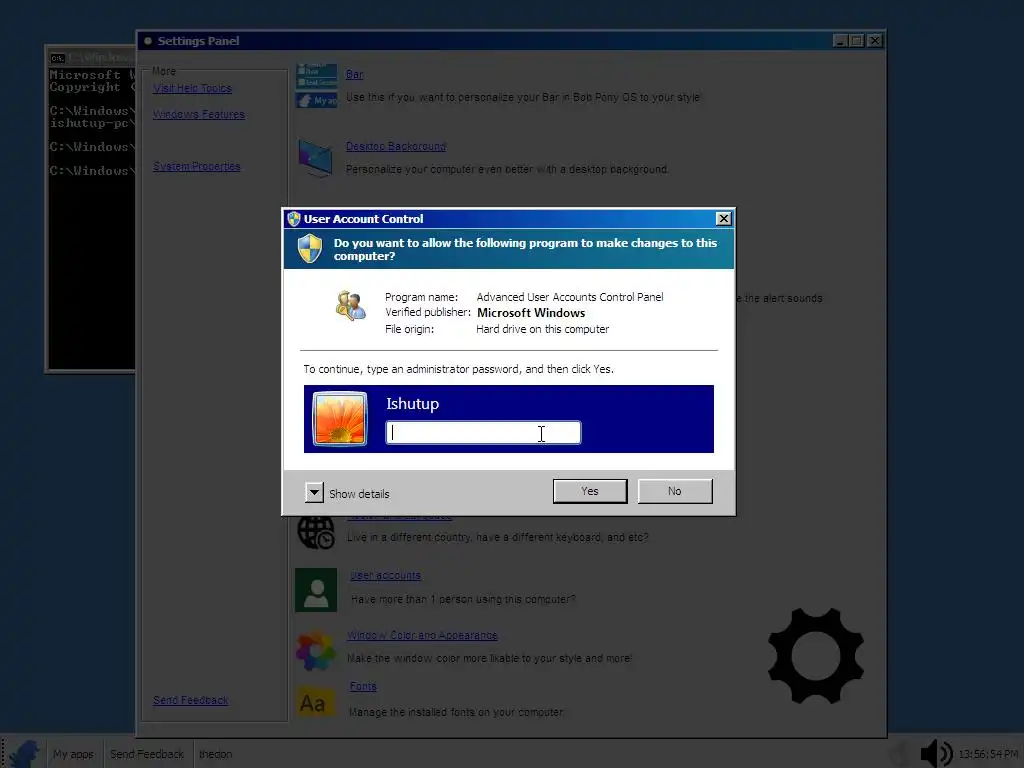Close the Settings Panel window

875,41
